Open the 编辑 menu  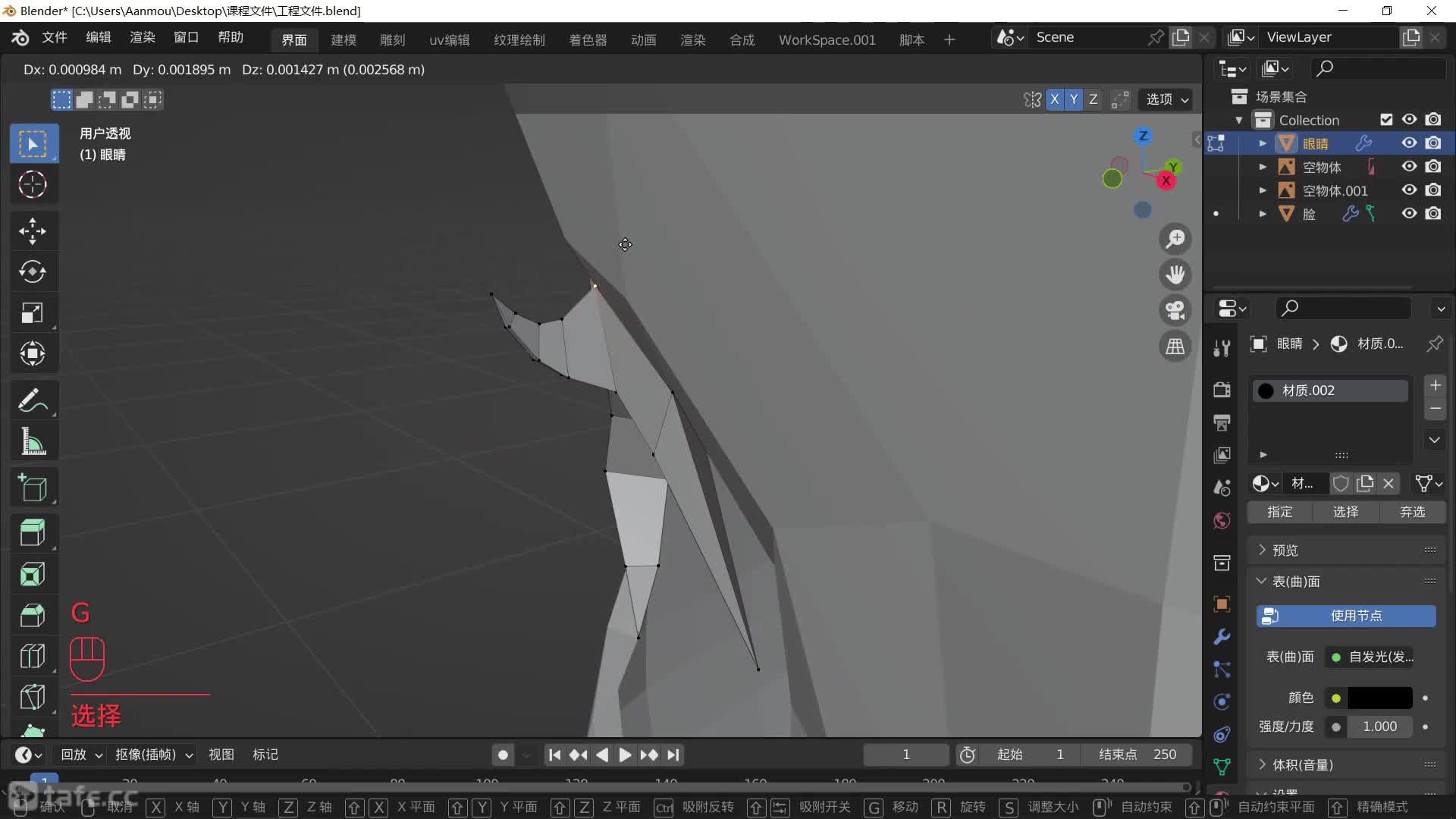coord(99,38)
